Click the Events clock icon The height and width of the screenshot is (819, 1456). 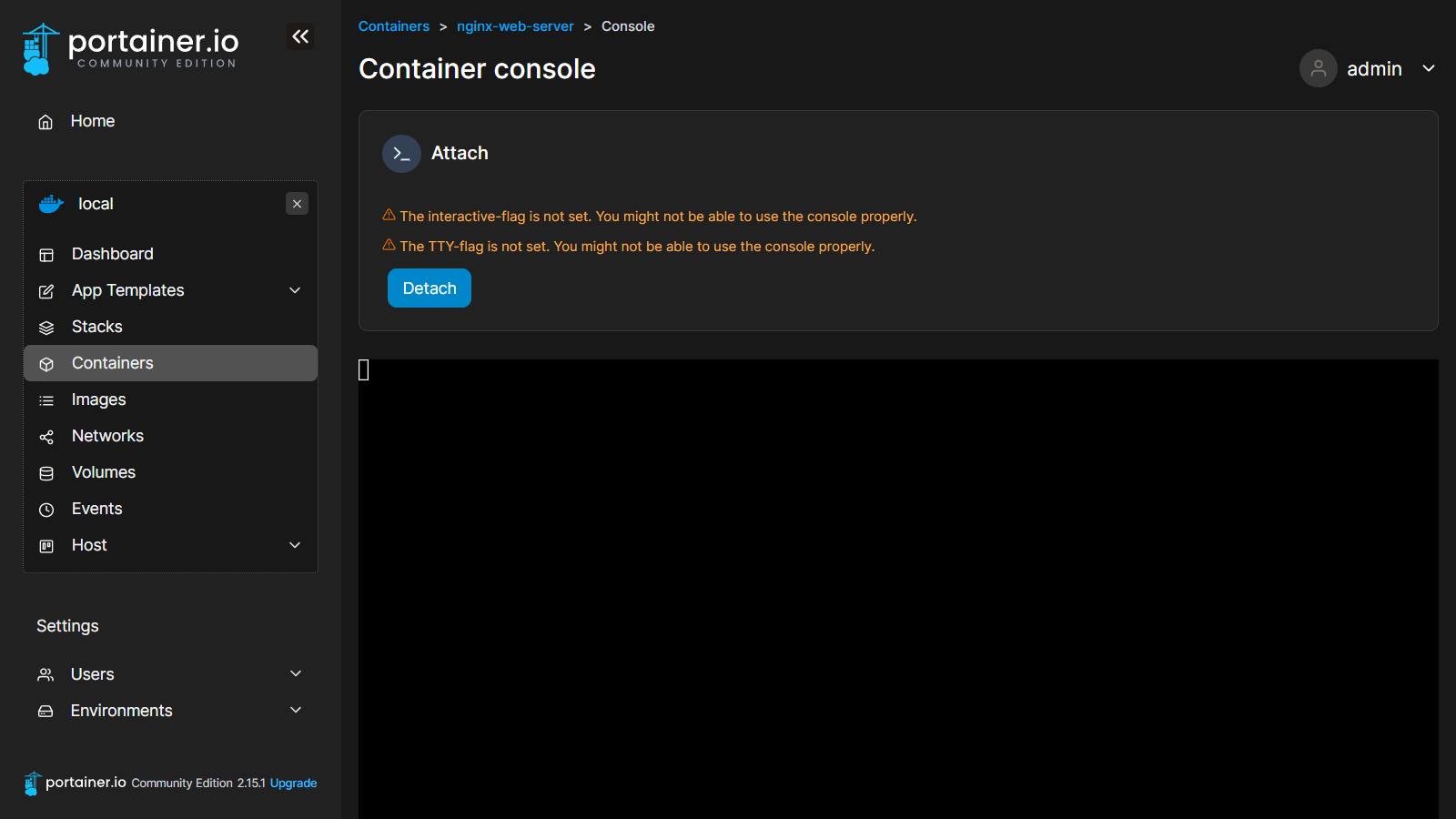46,510
